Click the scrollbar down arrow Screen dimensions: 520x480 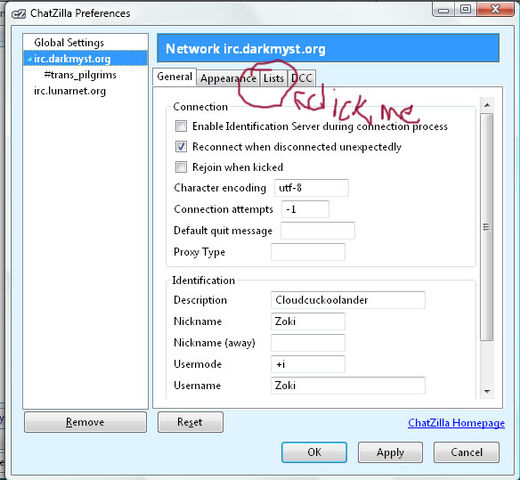(x=487, y=391)
